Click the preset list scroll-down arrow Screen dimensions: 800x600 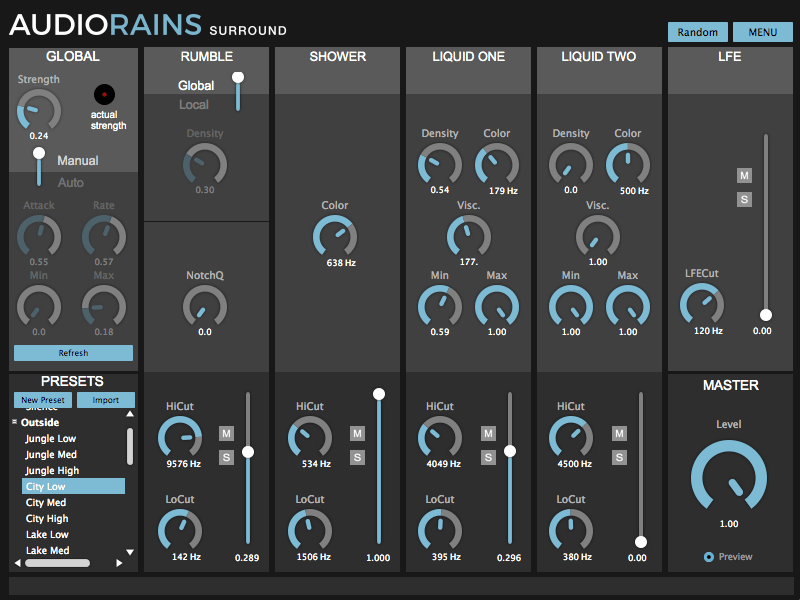click(130, 552)
